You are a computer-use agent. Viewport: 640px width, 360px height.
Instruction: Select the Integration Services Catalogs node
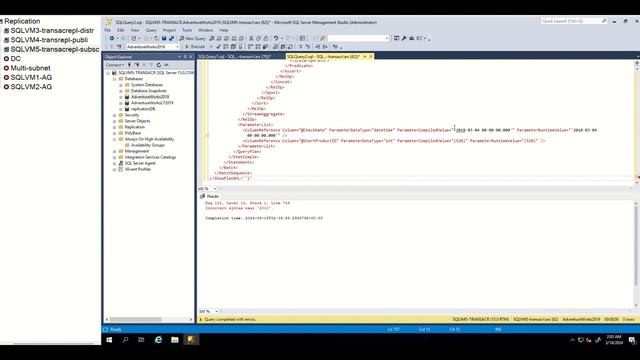[x=150, y=157]
